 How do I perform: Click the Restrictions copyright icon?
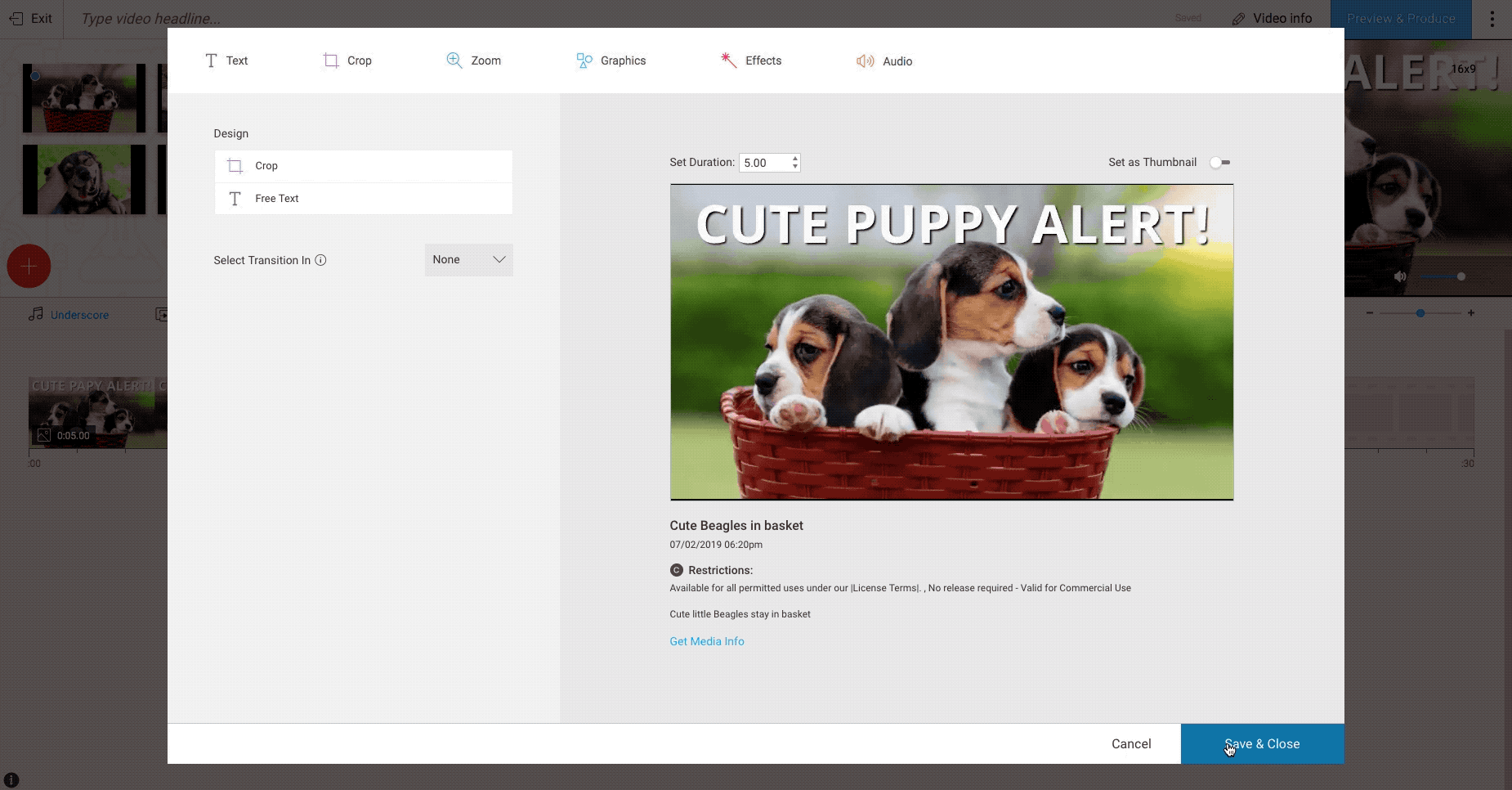click(677, 570)
